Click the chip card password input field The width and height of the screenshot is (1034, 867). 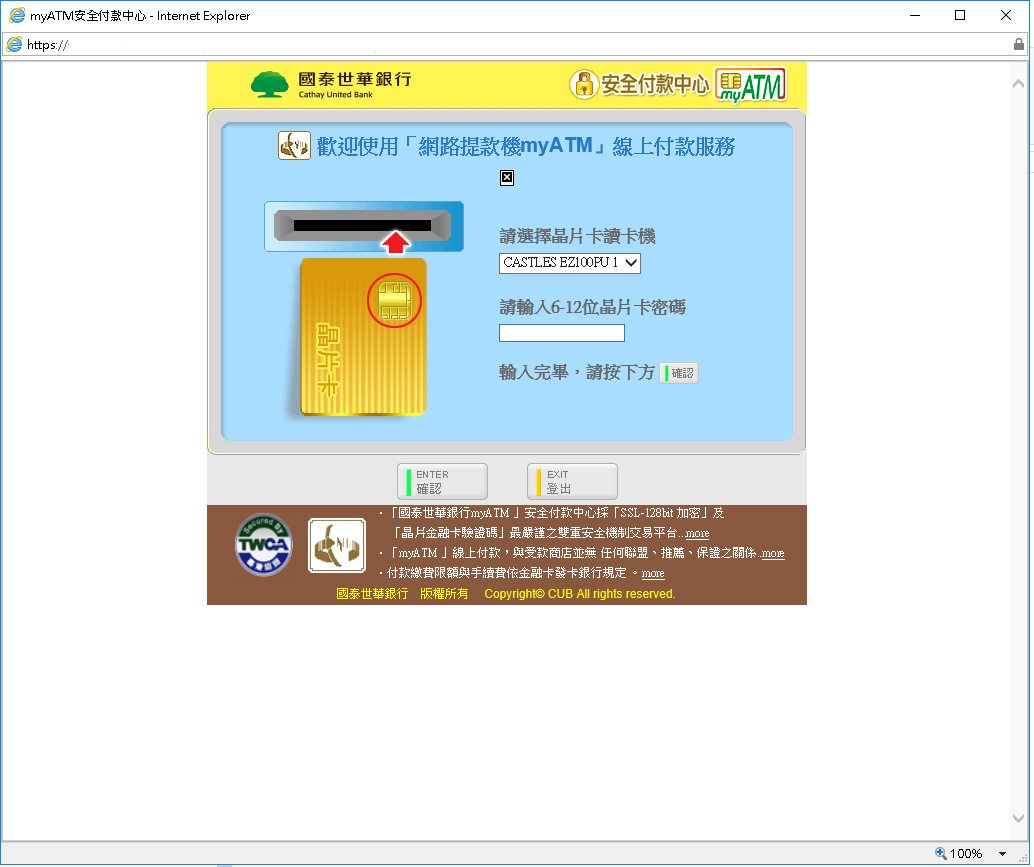click(562, 333)
